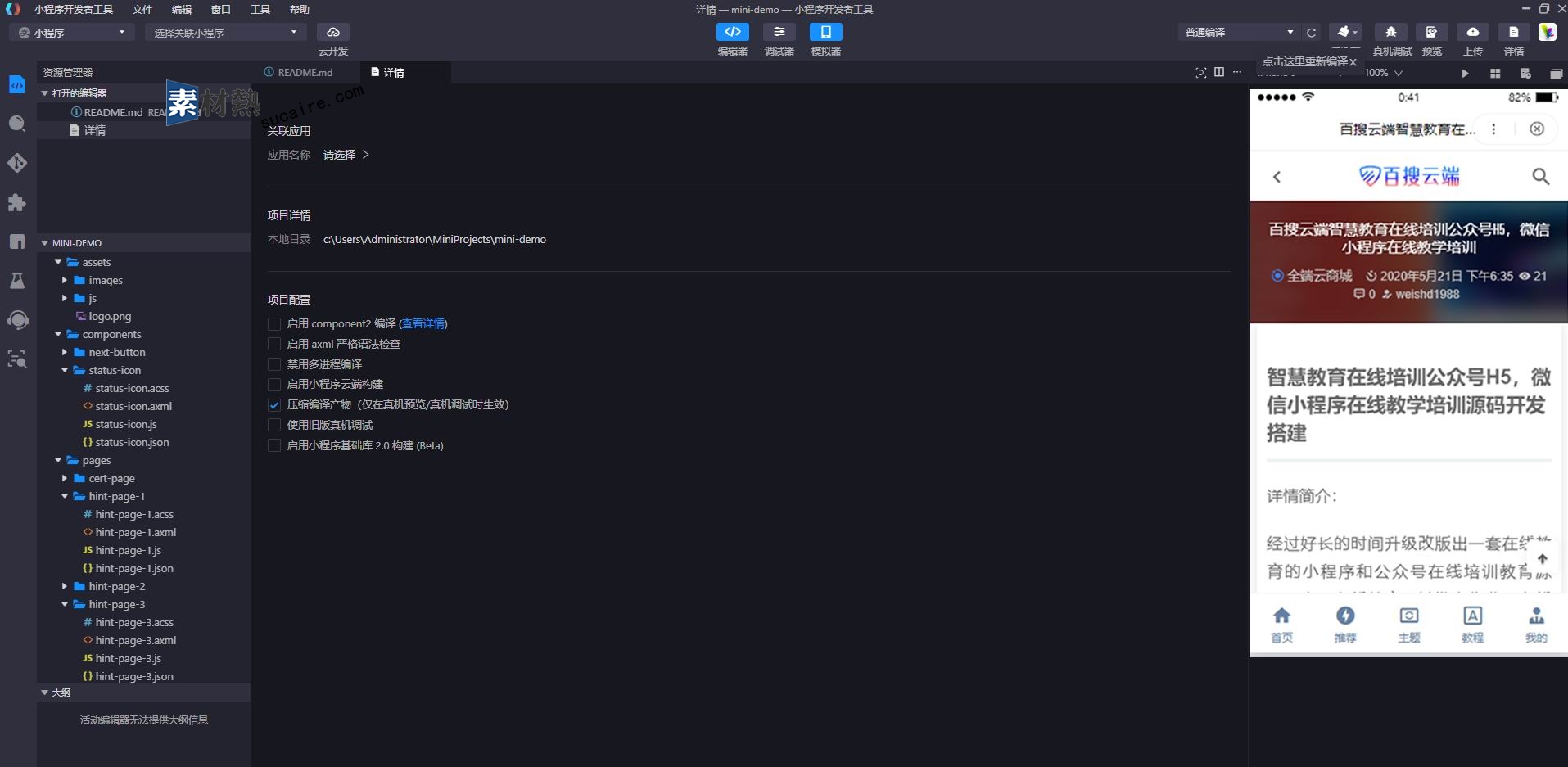Click the stacked windows icon above simulator
Image resolution: width=1568 pixels, height=767 pixels.
(1556, 74)
